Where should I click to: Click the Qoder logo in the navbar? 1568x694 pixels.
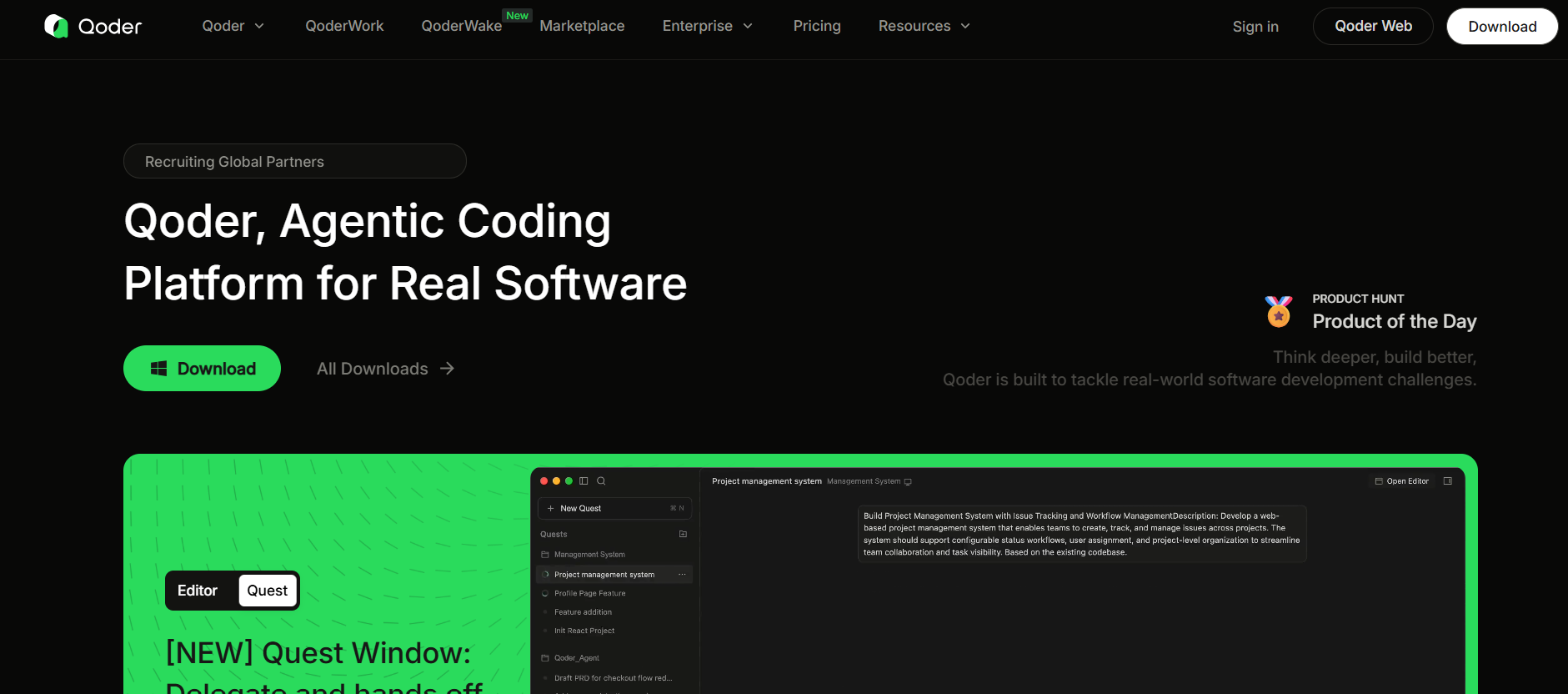coord(93,27)
